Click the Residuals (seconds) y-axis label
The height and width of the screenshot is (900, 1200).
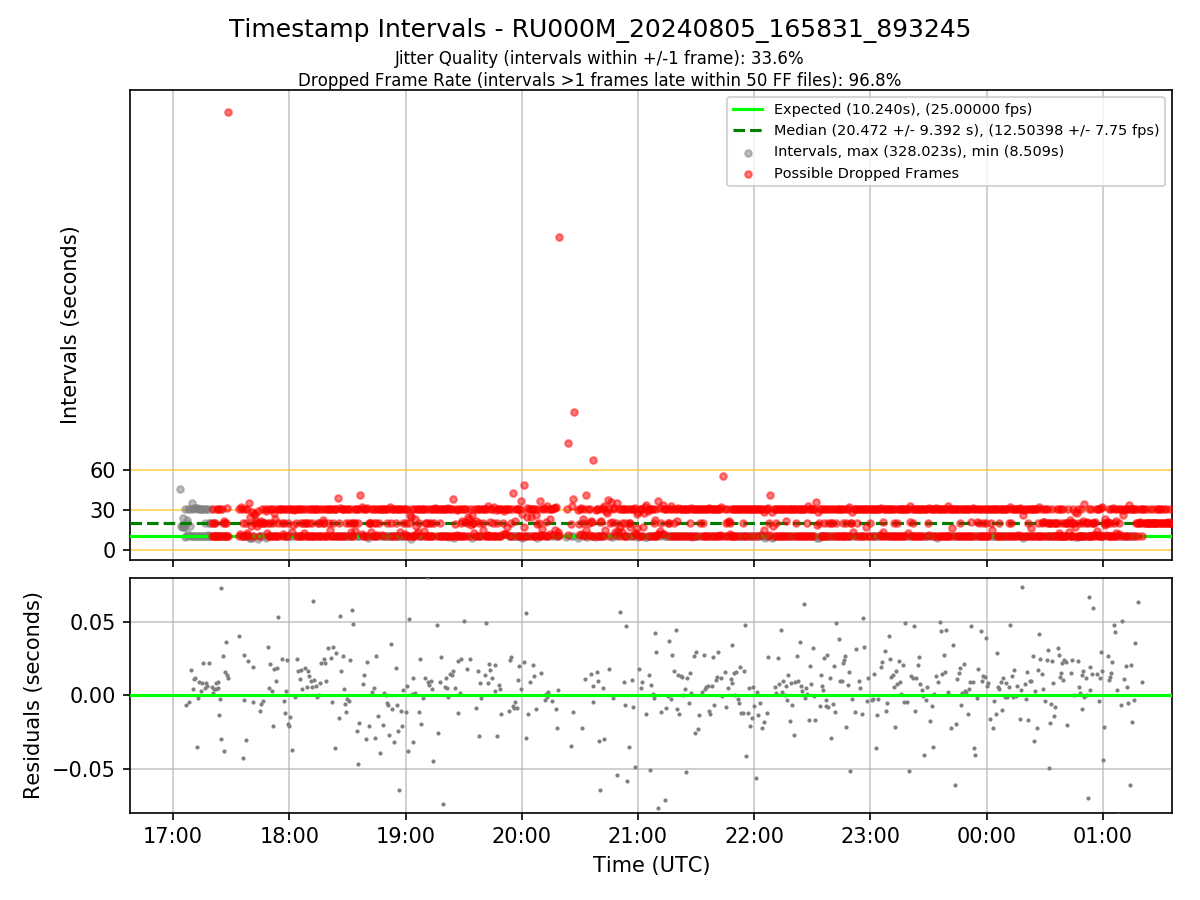point(32,695)
